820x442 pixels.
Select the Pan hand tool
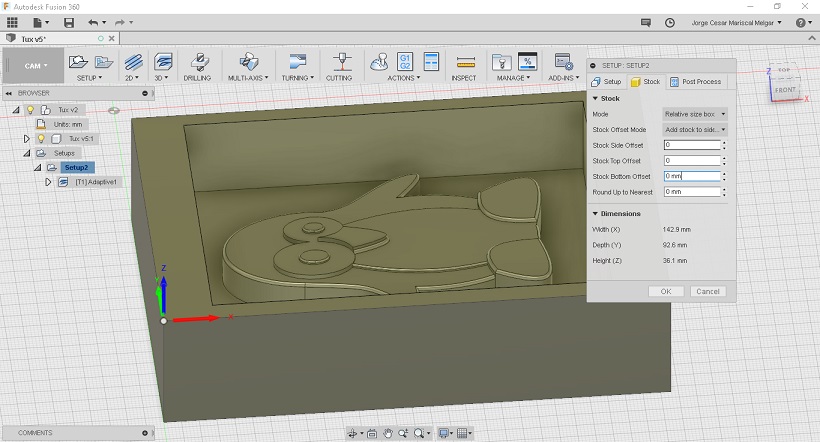(388, 433)
